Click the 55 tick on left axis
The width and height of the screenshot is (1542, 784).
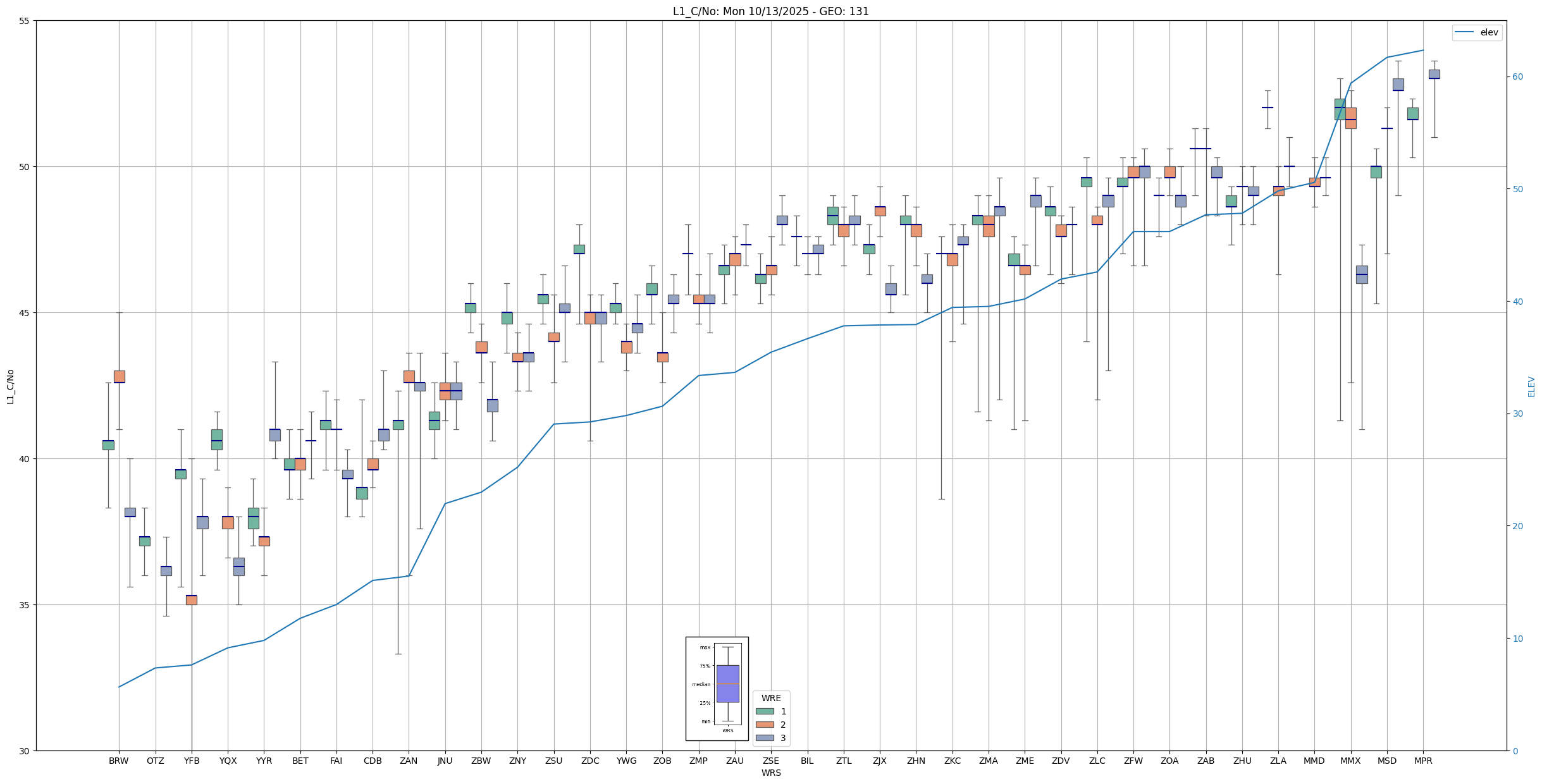[25, 21]
